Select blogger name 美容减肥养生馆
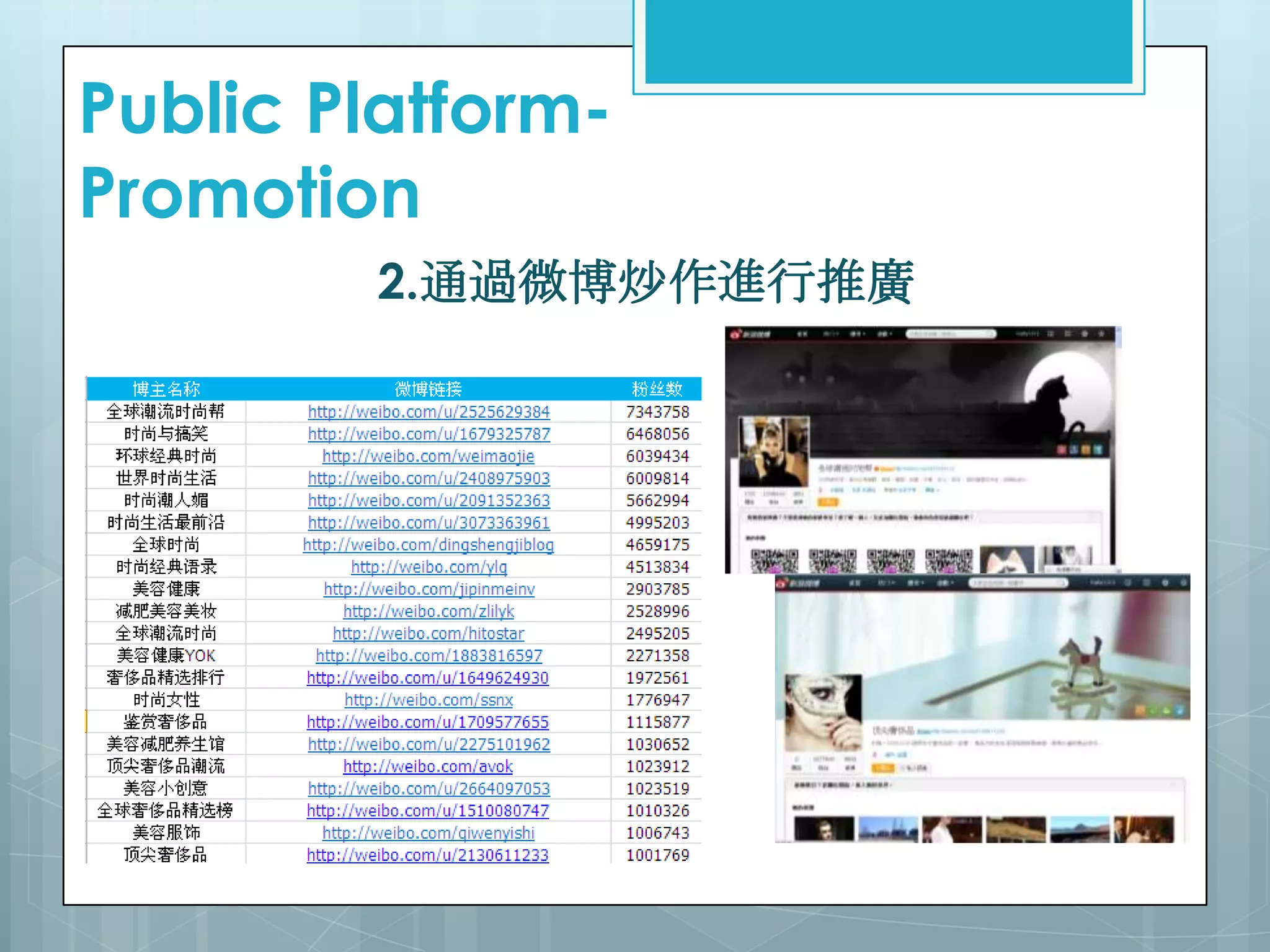Image resolution: width=1270 pixels, height=952 pixels. click(166, 744)
